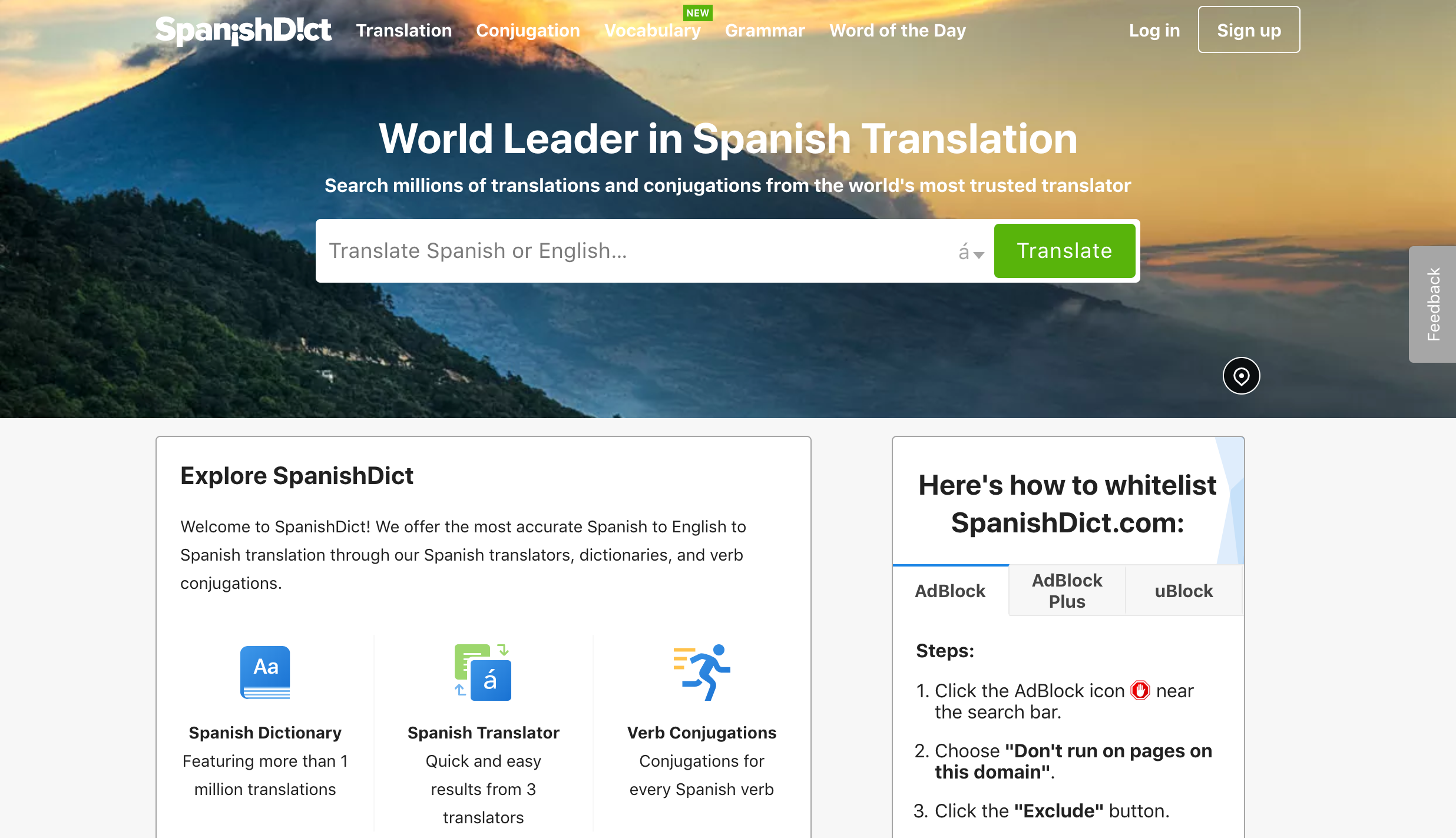Click the Spanish Translator heading link

pos(483,733)
